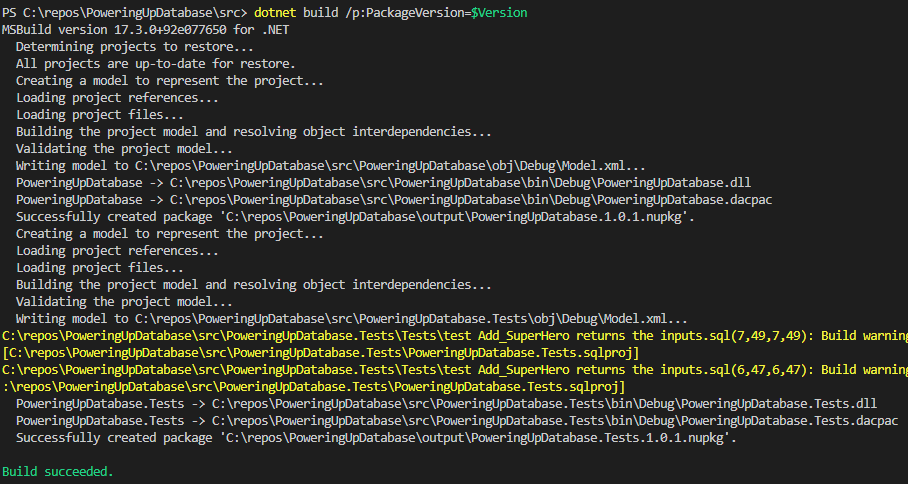Click the 'Writing model to' line for PoweringUpDatabase.Tests\obj\Debug\Model.xml
This screenshot has height=484, width=908.
[352, 319]
